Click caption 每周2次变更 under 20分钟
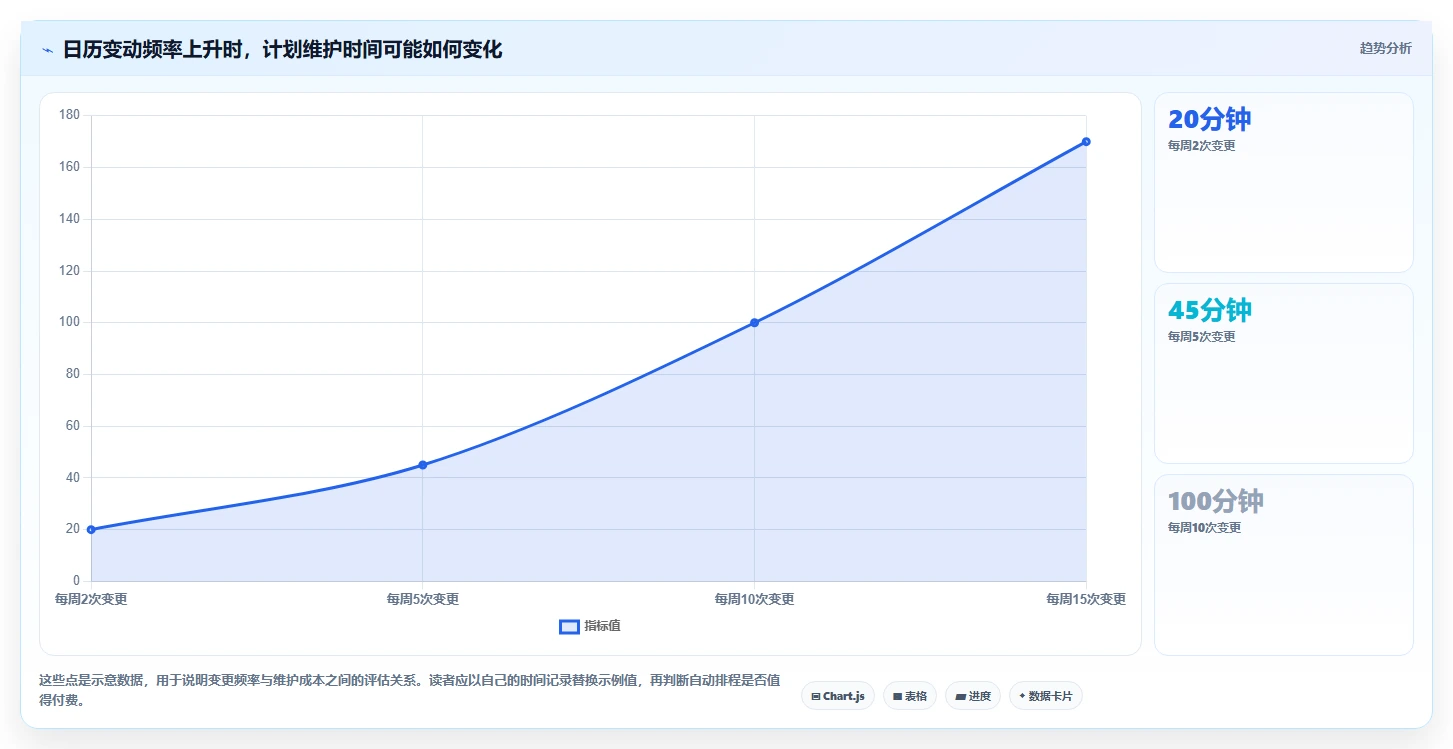This screenshot has height=749, width=1453. pos(1201,145)
